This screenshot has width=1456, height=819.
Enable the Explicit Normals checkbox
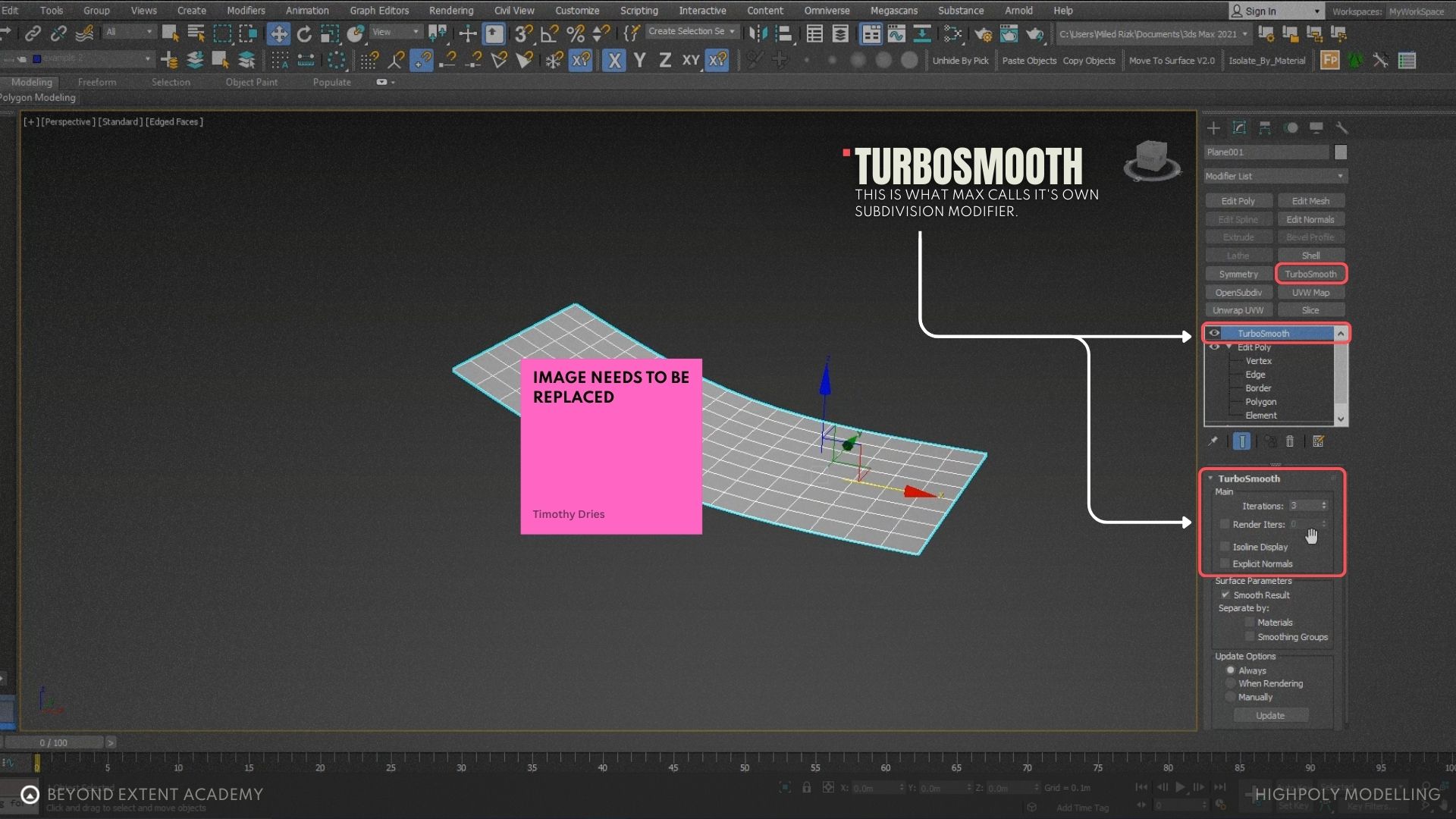click(1224, 563)
